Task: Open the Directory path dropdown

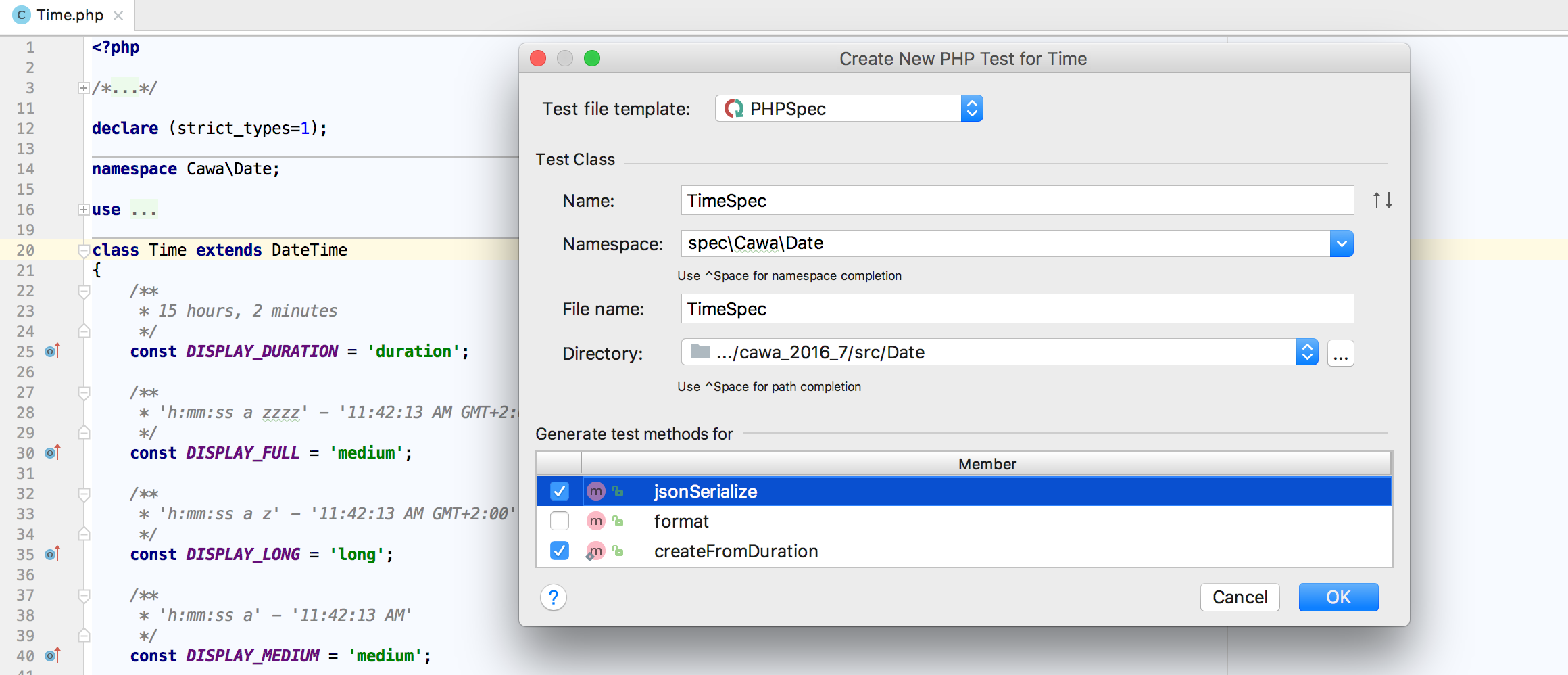Action: point(1307,352)
